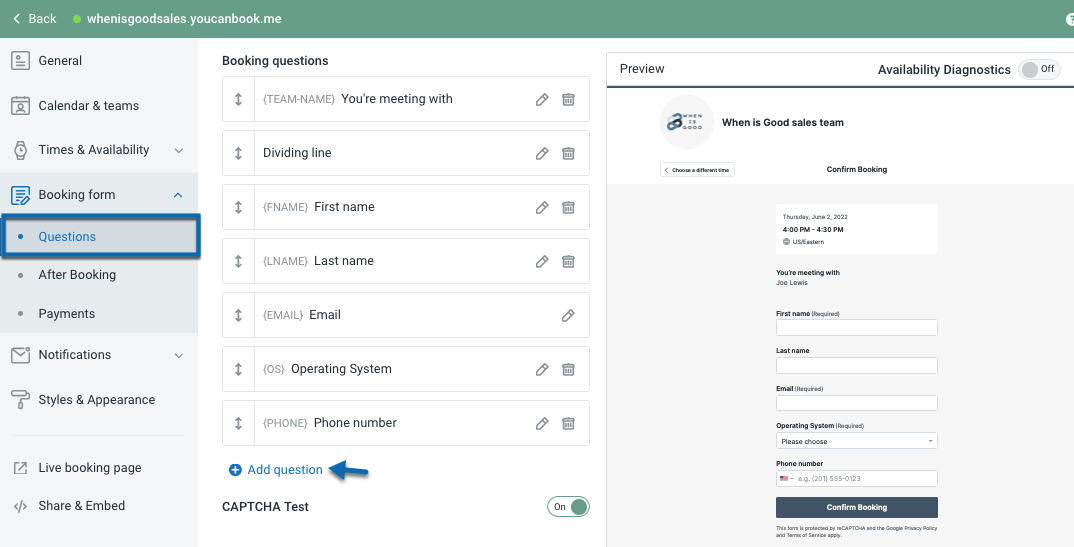Screen dimensions: 1074x547
Task: Click the Add question link
Action: 285,470
